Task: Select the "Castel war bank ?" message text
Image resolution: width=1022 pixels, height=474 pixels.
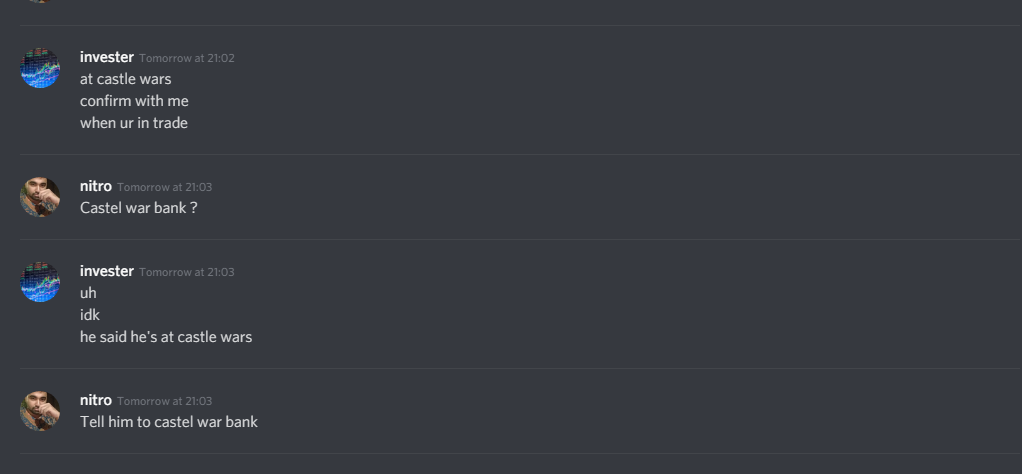Action: pos(139,208)
